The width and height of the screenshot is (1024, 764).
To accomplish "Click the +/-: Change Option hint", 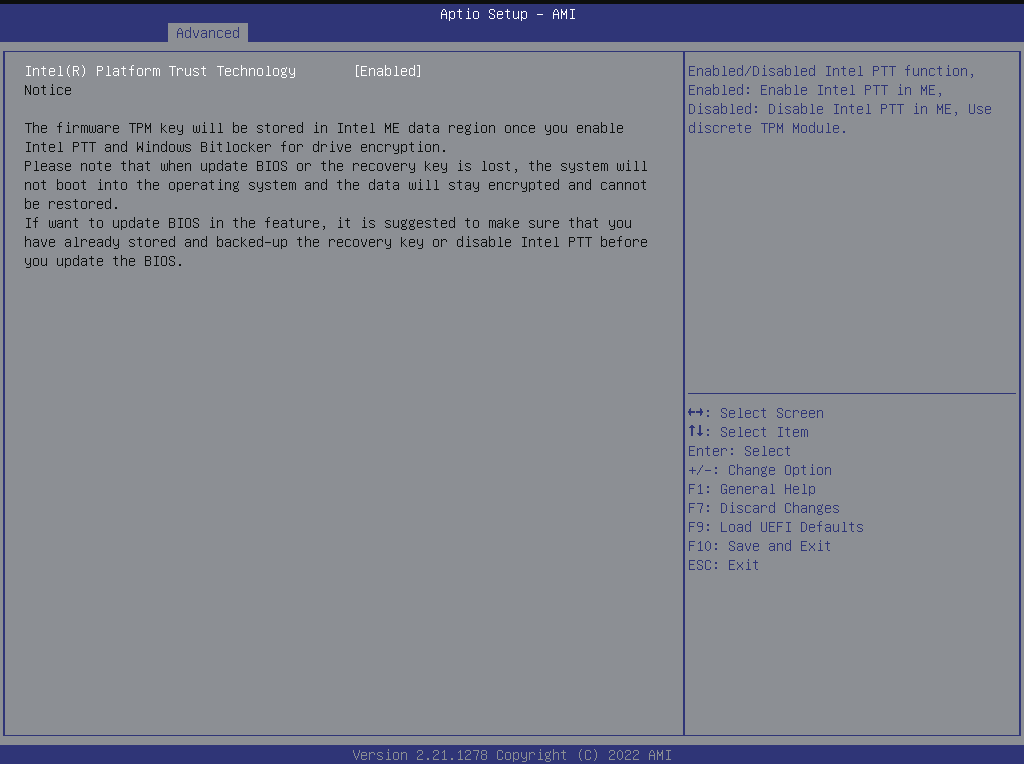I will click(x=759, y=470).
